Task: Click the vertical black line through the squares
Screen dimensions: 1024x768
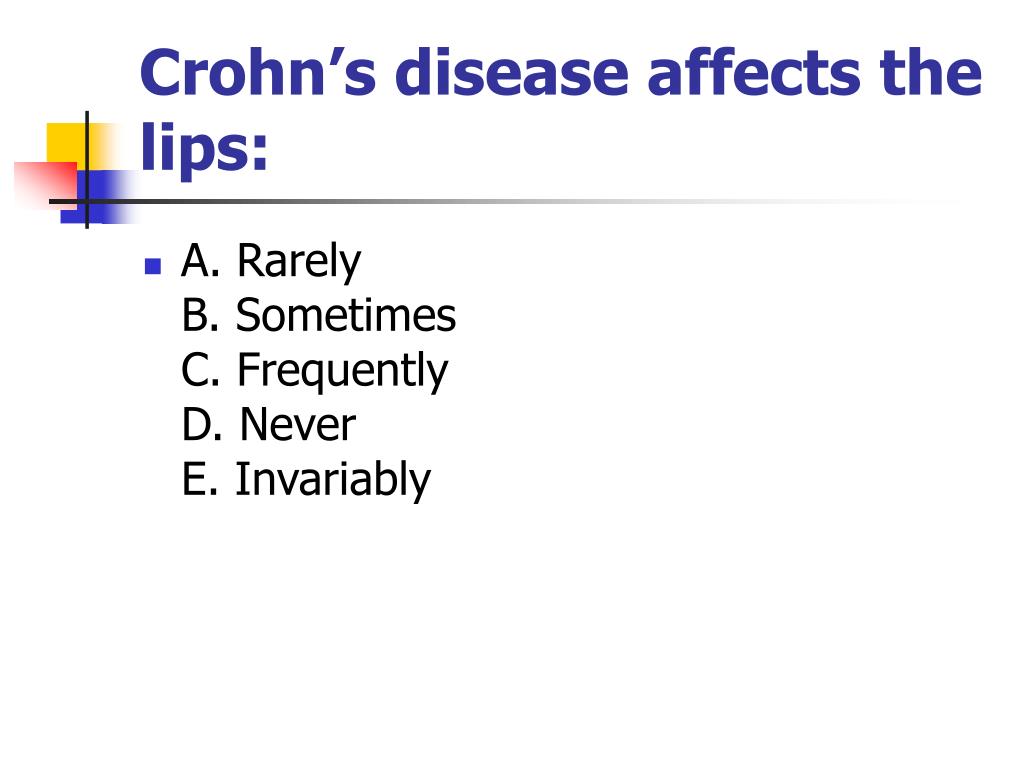Action: point(87,170)
